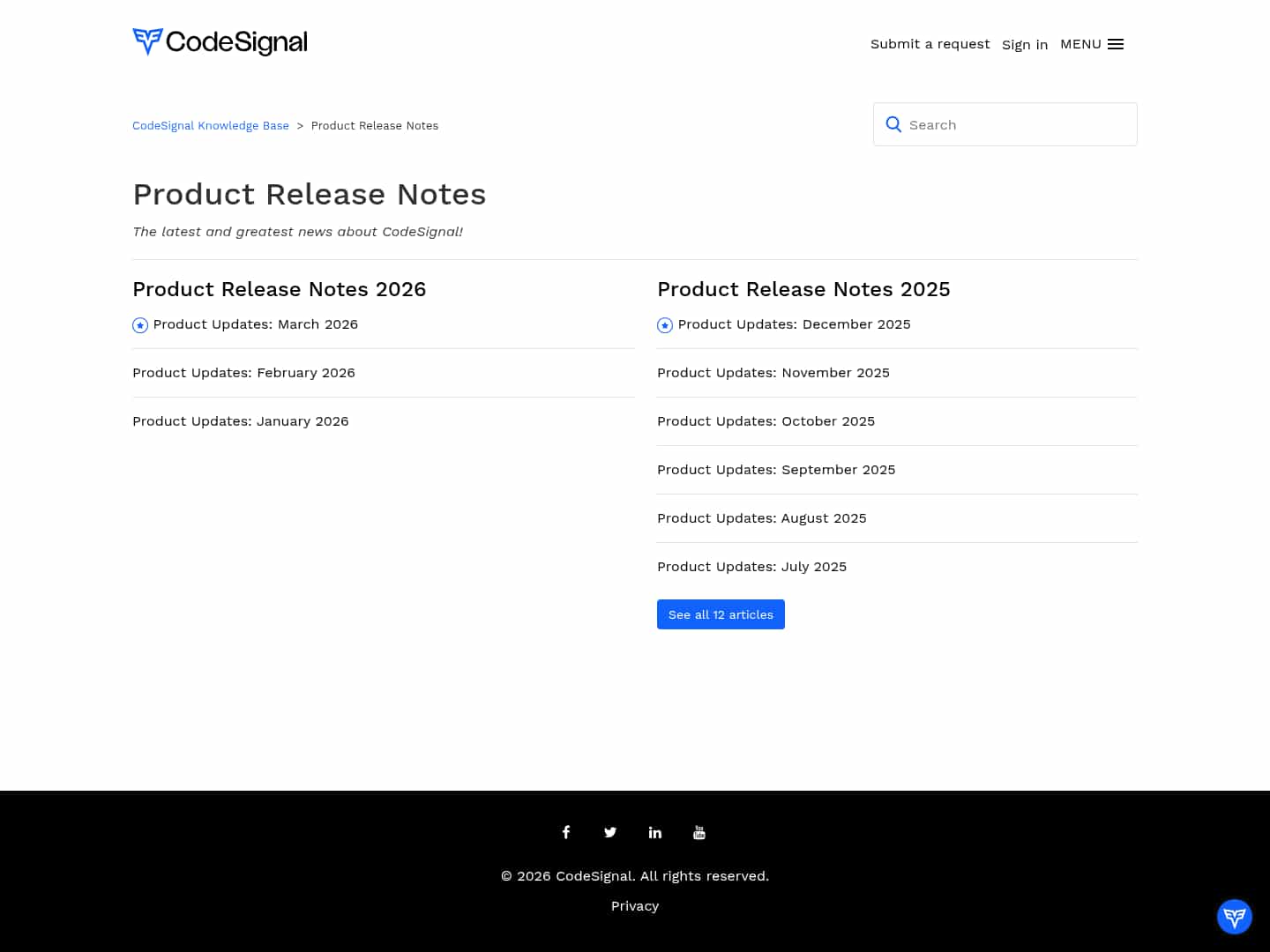Open Product Release Notes 2025 section

803,289
